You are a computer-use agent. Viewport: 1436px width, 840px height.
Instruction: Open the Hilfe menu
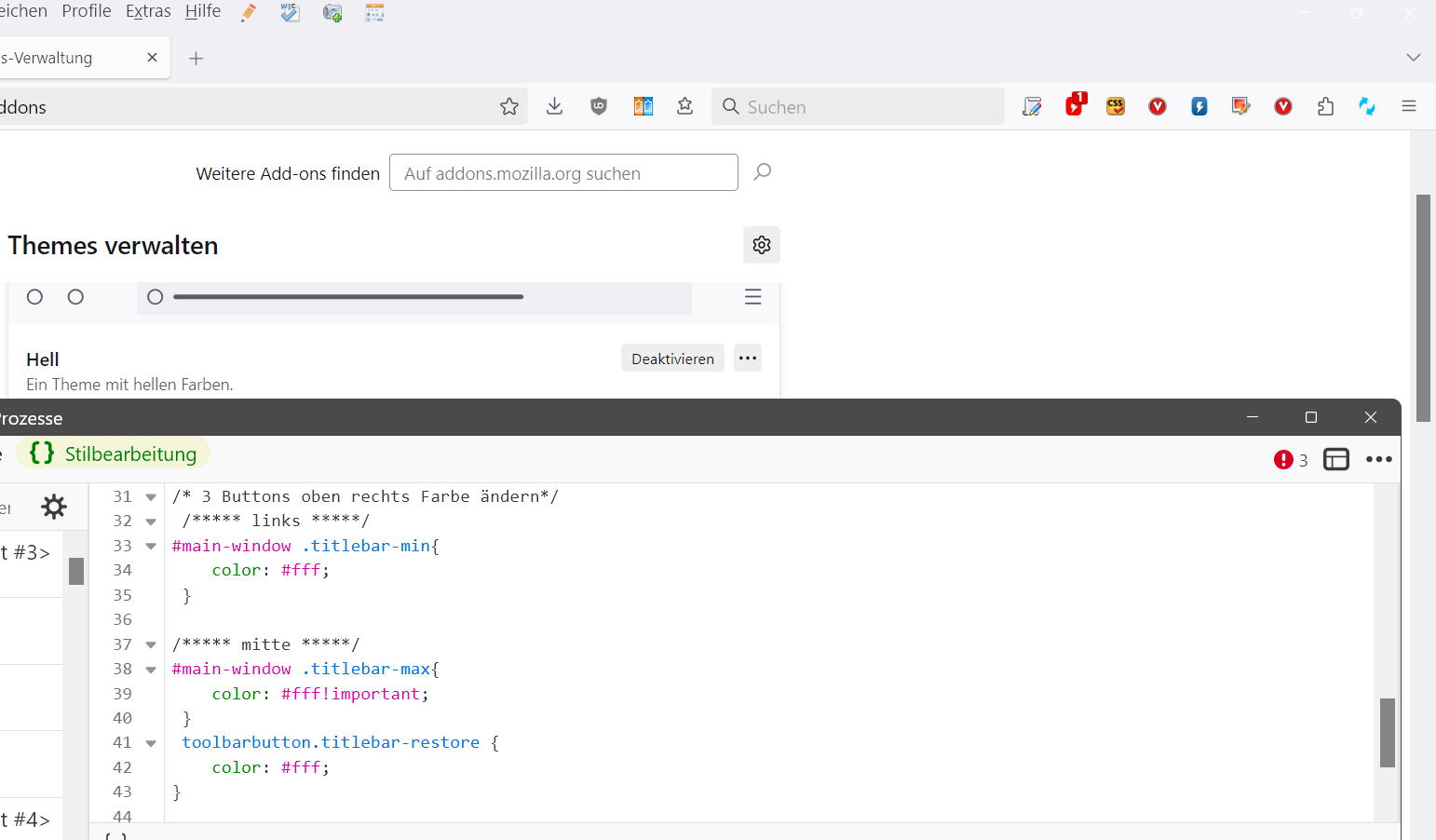tap(203, 11)
